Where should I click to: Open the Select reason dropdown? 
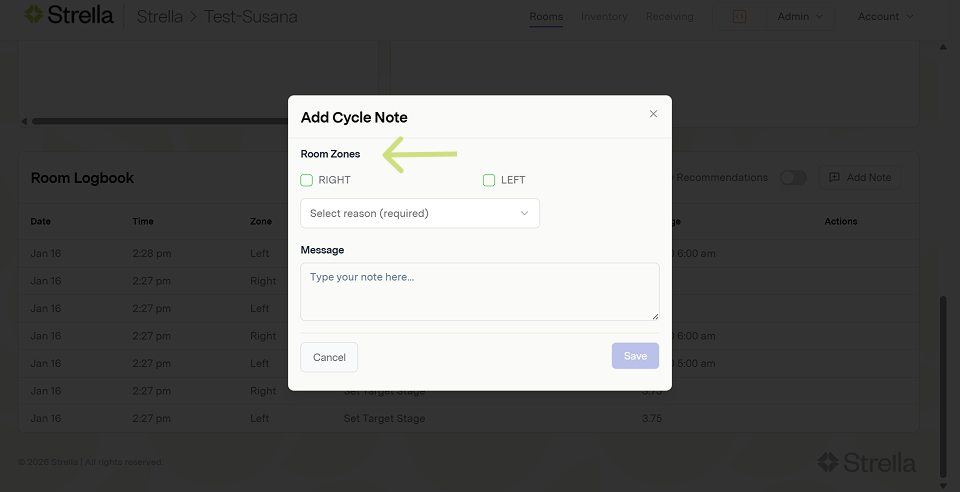pyautogui.click(x=420, y=213)
